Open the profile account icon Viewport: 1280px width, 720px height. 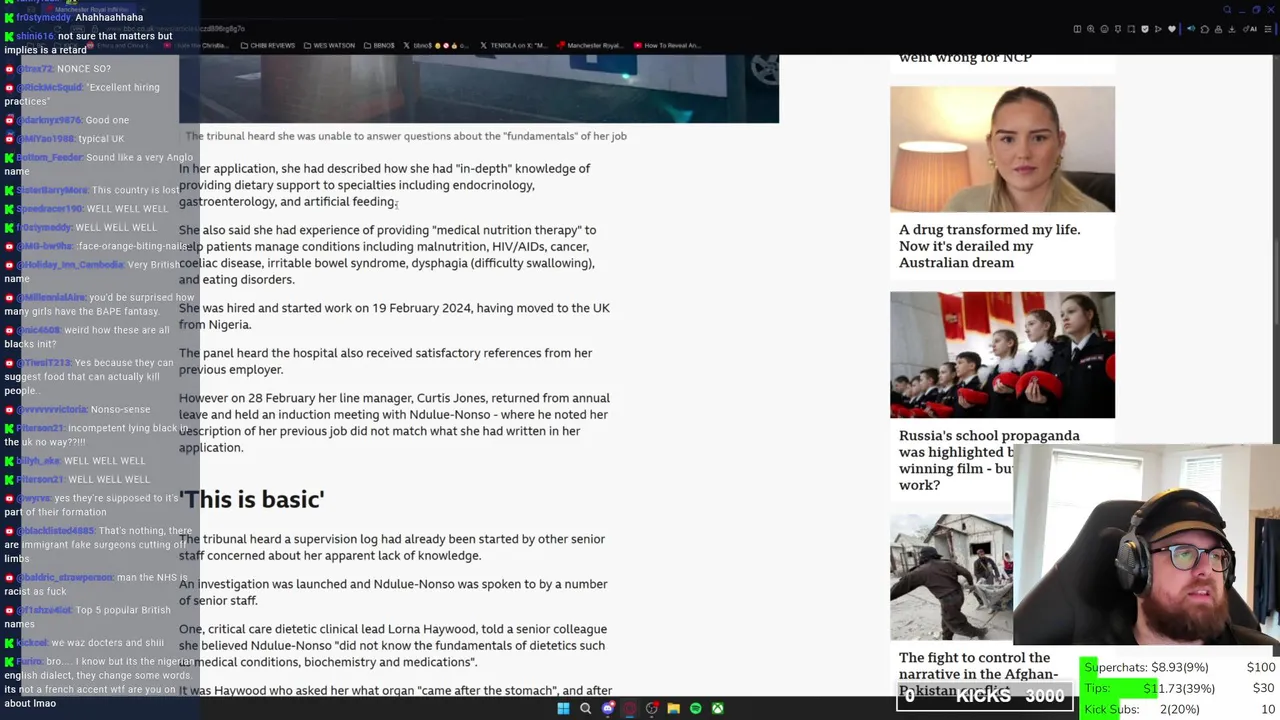click(1218, 29)
